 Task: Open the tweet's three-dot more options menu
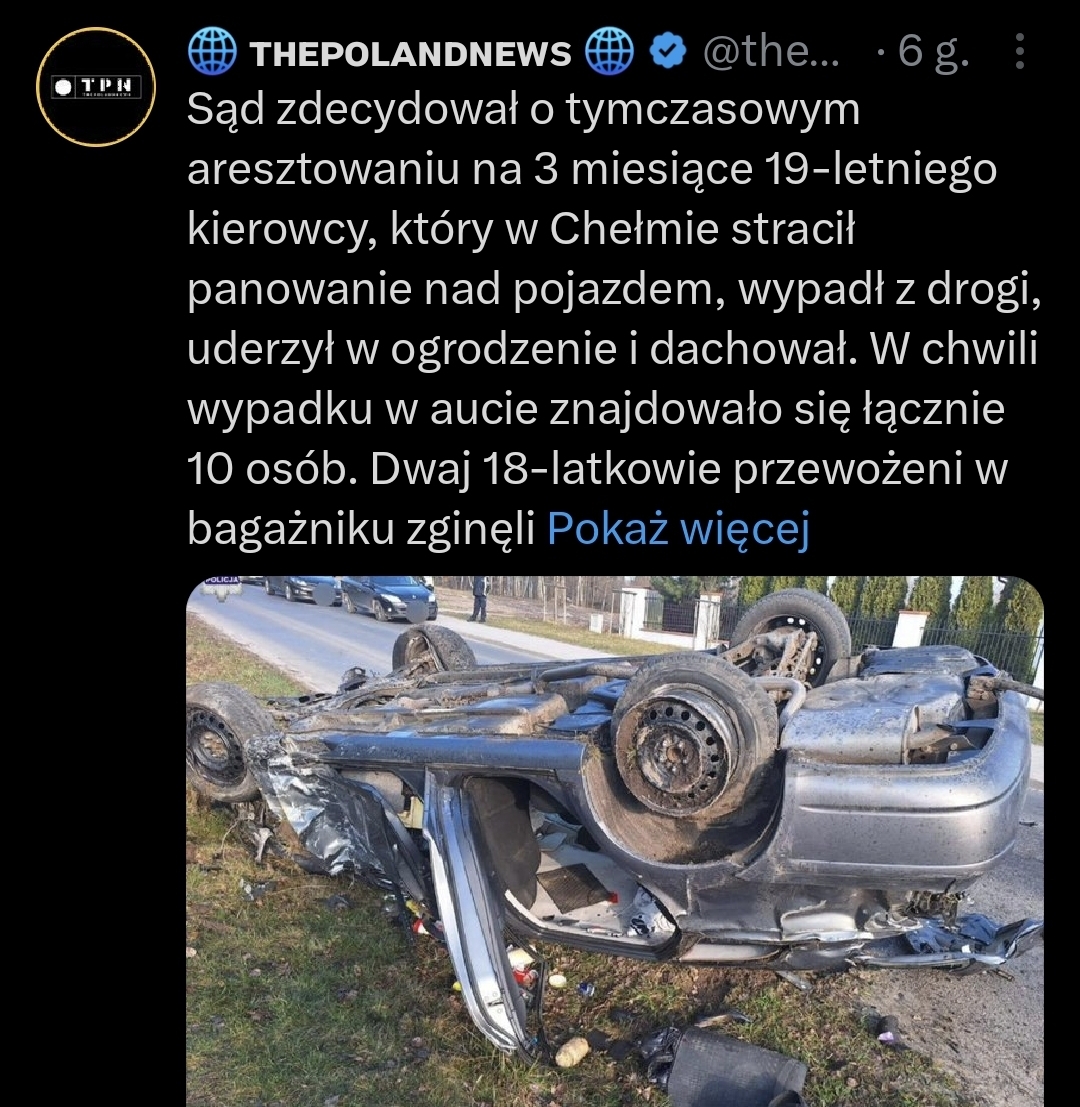(1019, 52)
